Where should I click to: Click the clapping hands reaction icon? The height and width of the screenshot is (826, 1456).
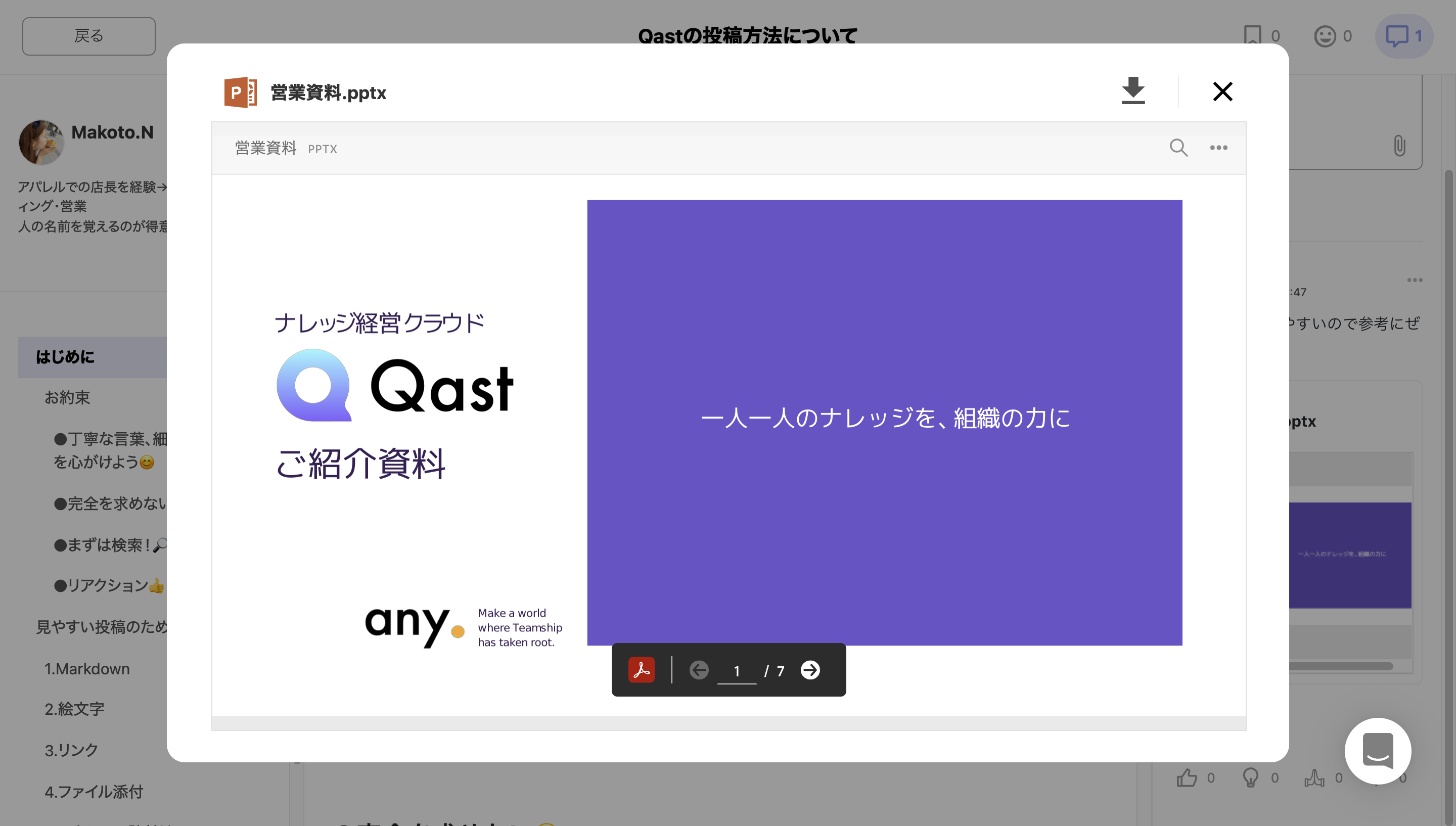1314,777
